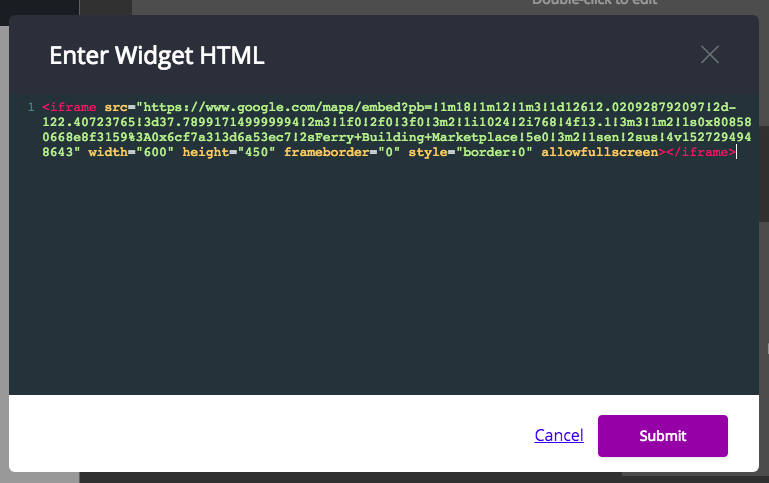
Task: Close the Enter Widget HTML dialog
Action: [x=710, y=54]
